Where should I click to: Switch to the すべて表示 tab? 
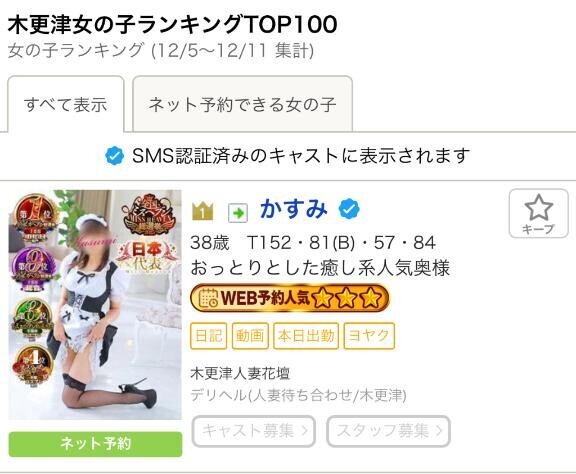tap(66, 104)
